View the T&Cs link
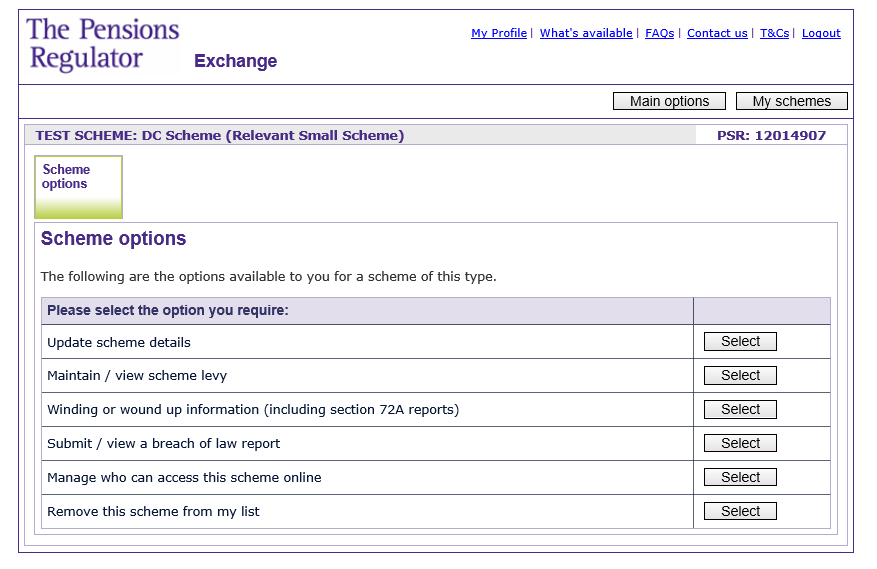Viewport: 877px width, 569px height. 774,33
